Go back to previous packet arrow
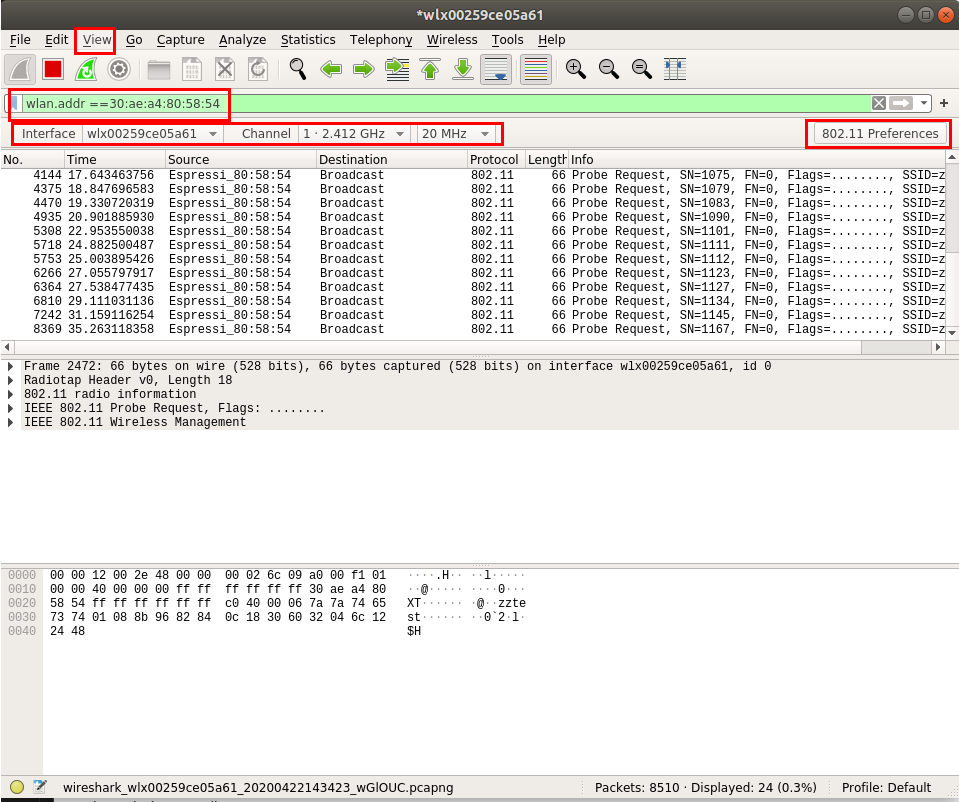 (331, 69)
